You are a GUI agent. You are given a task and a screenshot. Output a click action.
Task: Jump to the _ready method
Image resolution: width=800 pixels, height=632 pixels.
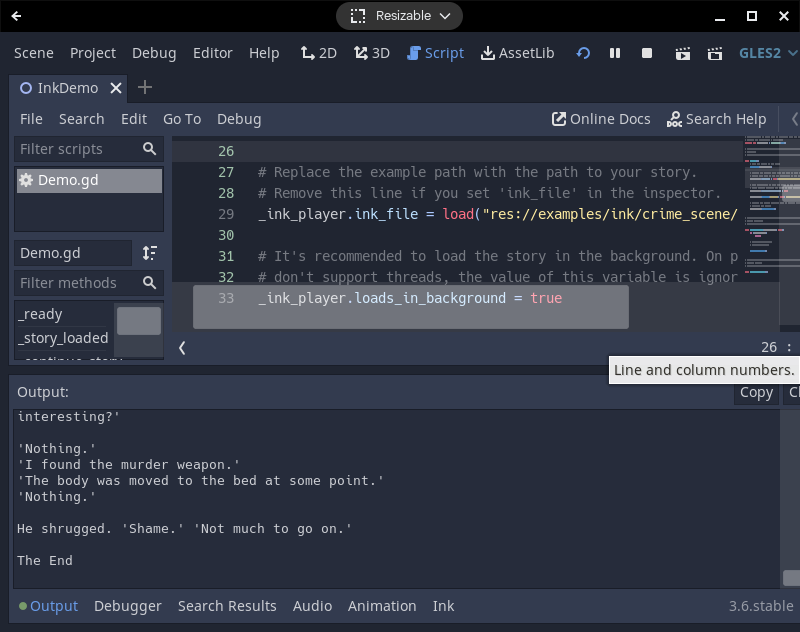click(x=40, y=314)
